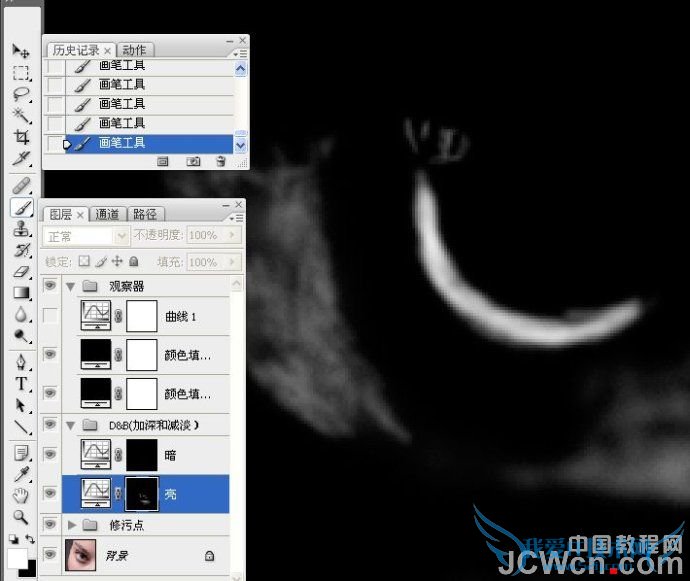Select the Notes tool
The width and height of the screenshot is (690, 581).
pos(21,452)
